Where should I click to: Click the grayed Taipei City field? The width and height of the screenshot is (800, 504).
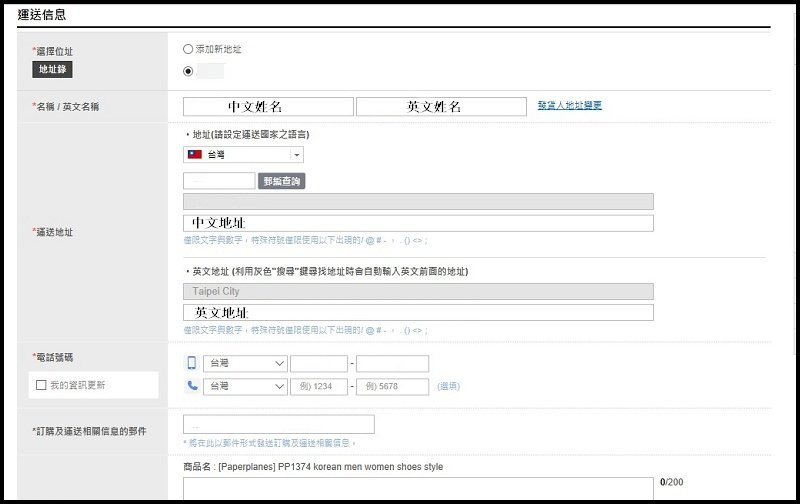418,291
